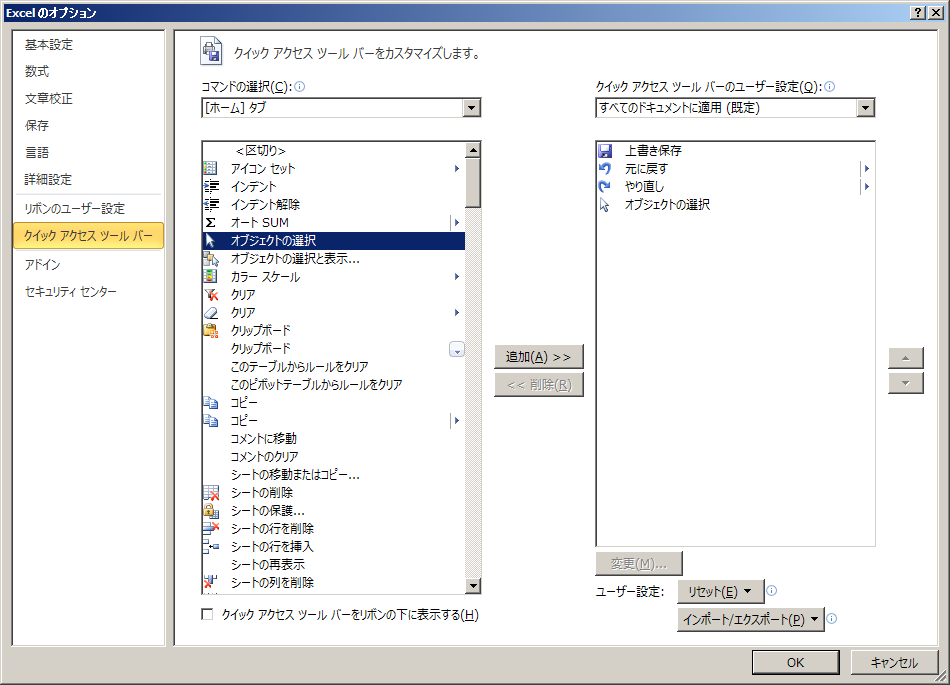Click the first コピー icon without submenu
This screenshot has width=950, height=685.
point(210,403)
